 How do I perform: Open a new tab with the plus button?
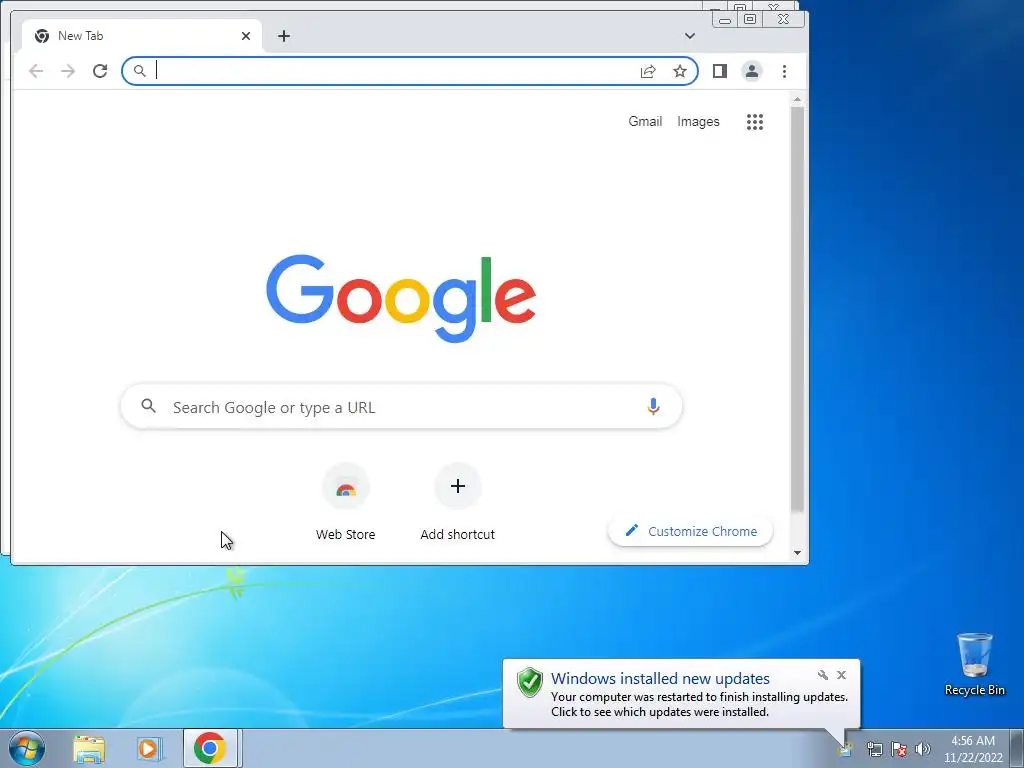click(283, 36)
